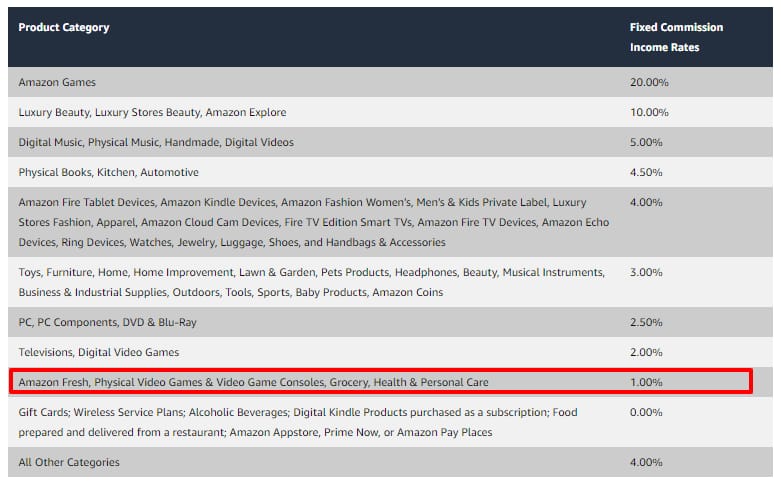Click the 1.00% commission rate
The width and height of the screenshot is (781, 493).
(x=646, y=382)
